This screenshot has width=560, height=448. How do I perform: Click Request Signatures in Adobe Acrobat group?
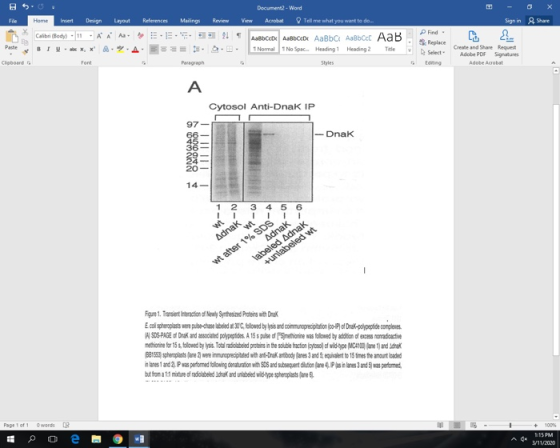pos(506,44)
